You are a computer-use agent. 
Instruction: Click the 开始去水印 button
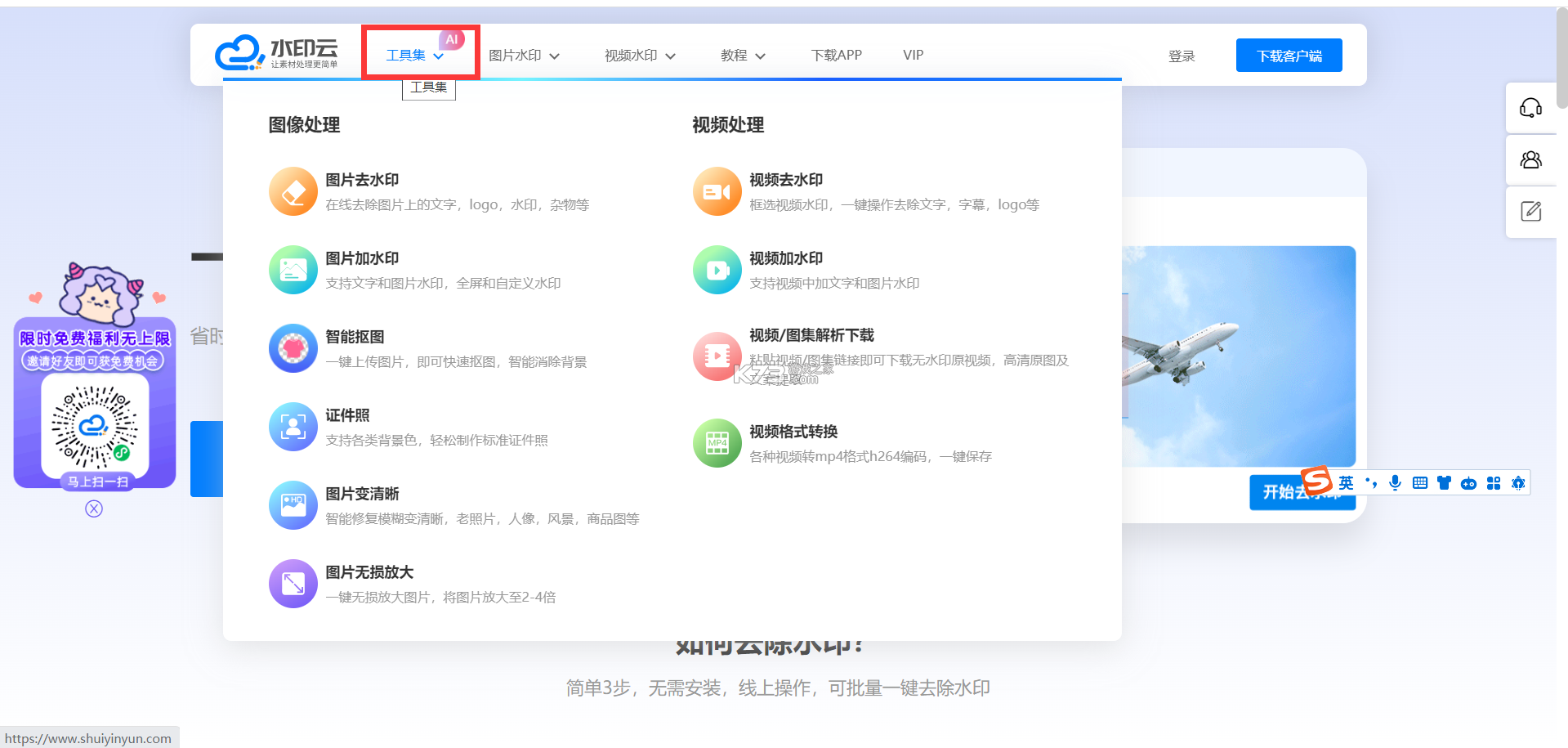coord(1302,492)
